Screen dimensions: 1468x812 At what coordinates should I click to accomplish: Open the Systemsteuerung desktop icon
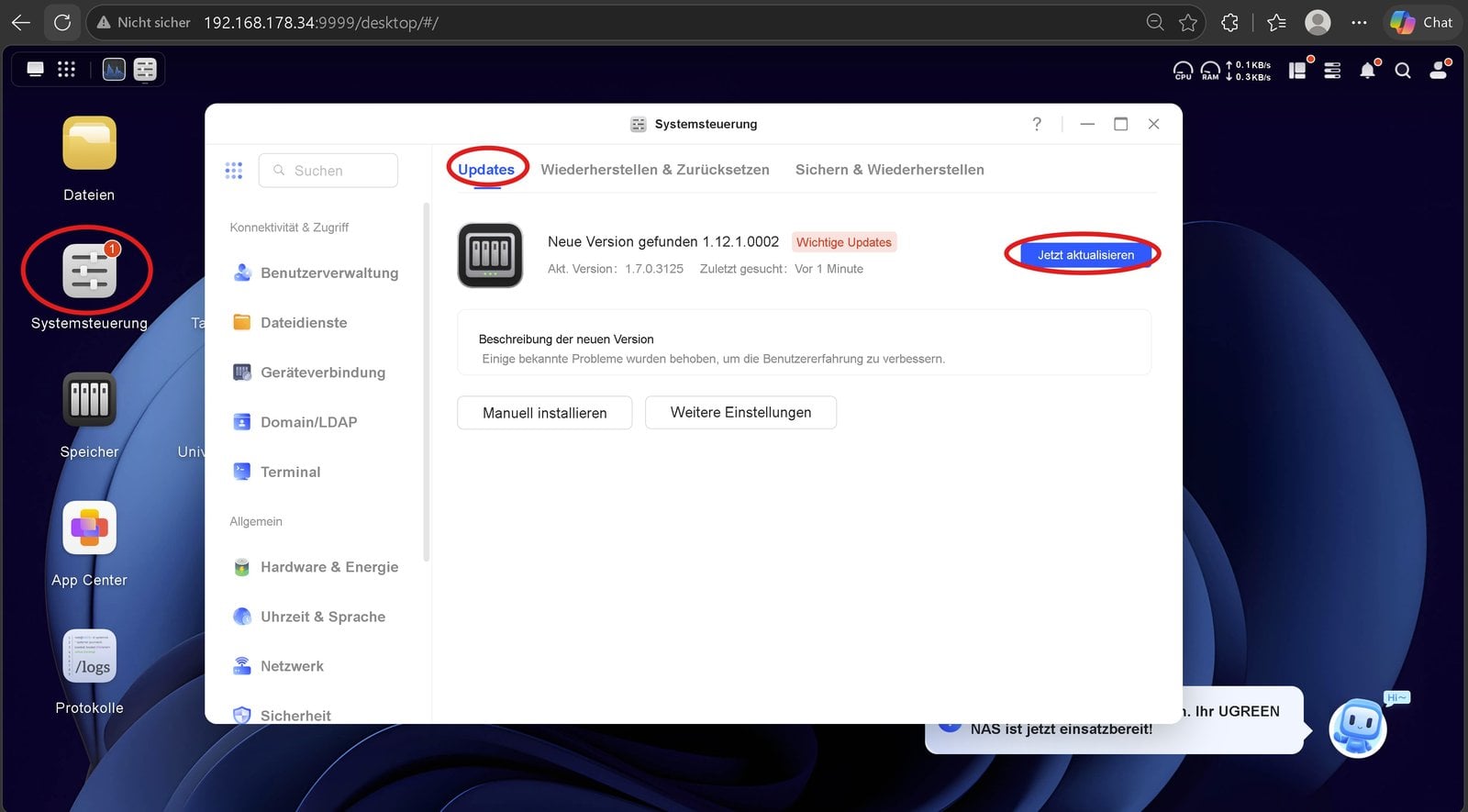(89, 271)
